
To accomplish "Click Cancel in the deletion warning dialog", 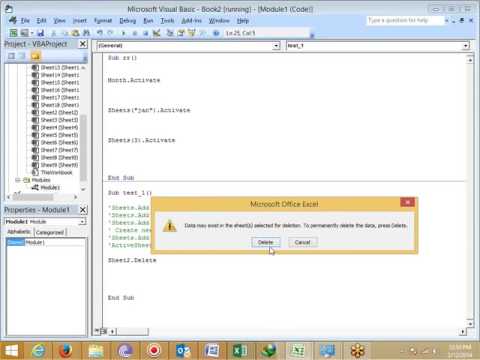I will 302,242.
